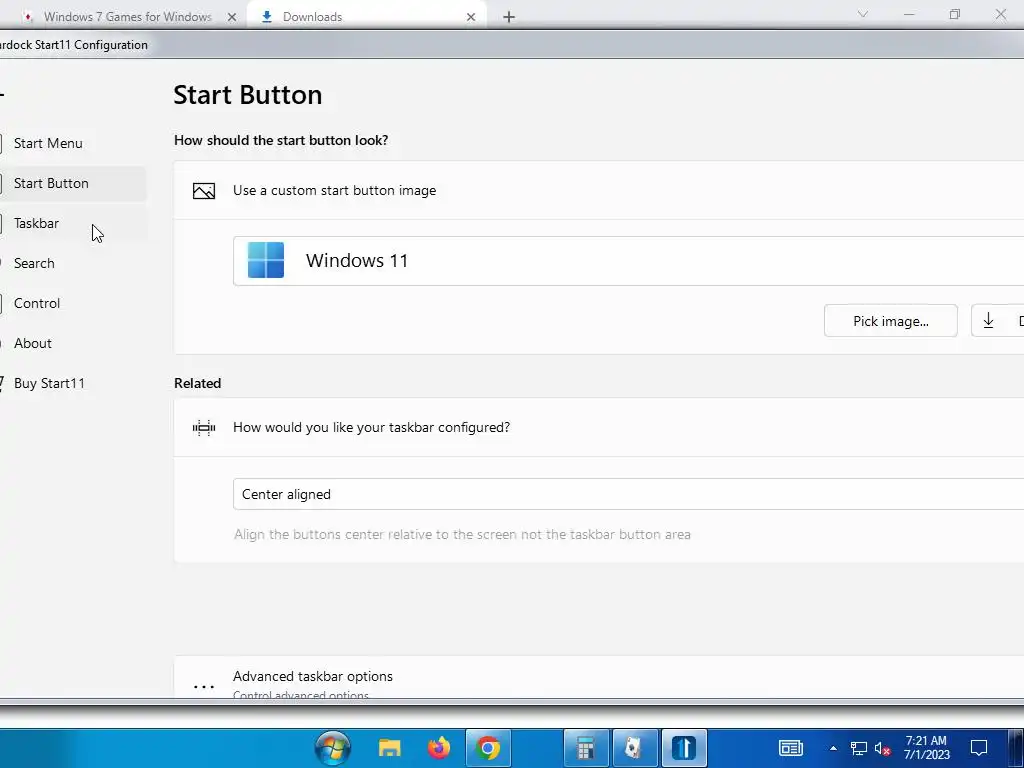Open the Solitaire cards taskbar button
The height and width of the screenshot is (768, 1024).
pyautogui.click(x=635, y=748)
